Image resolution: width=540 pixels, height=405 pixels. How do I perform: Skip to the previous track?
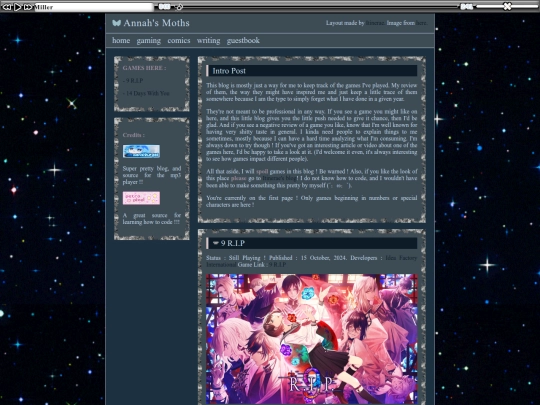pyautogui.click(x=7, y=7)
